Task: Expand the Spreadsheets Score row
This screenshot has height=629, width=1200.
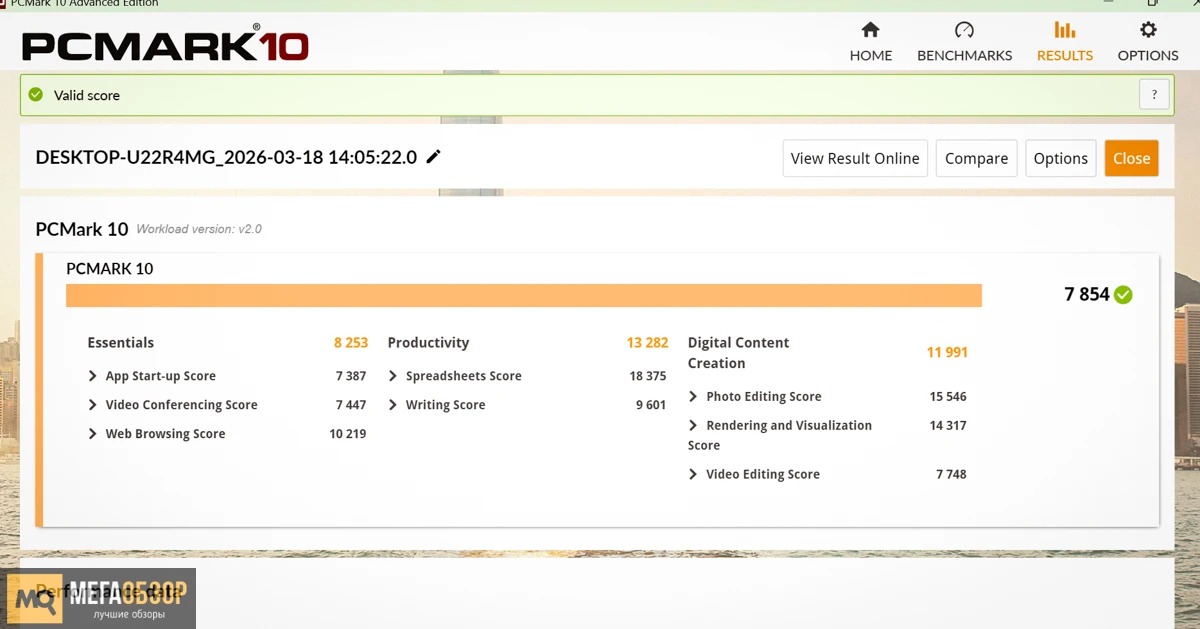Action: click(393, 376)
